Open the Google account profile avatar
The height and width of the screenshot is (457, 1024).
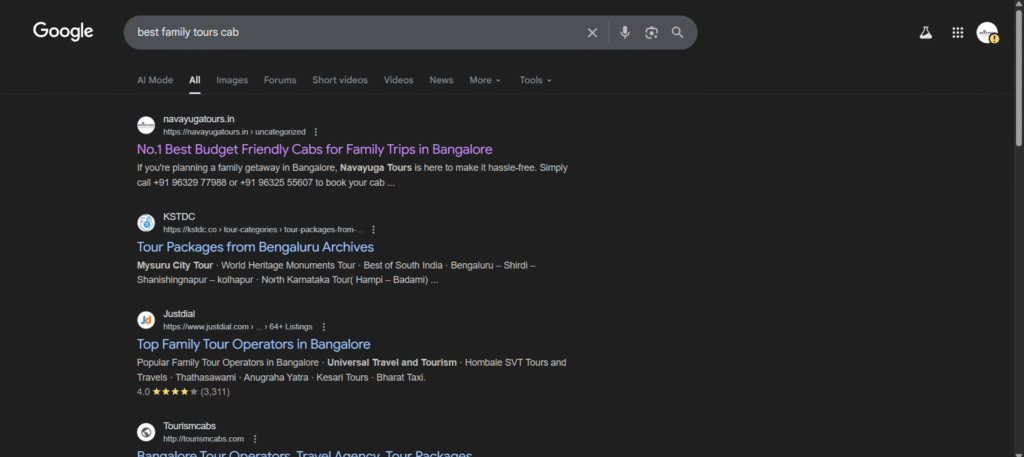(x=987, y=33)
